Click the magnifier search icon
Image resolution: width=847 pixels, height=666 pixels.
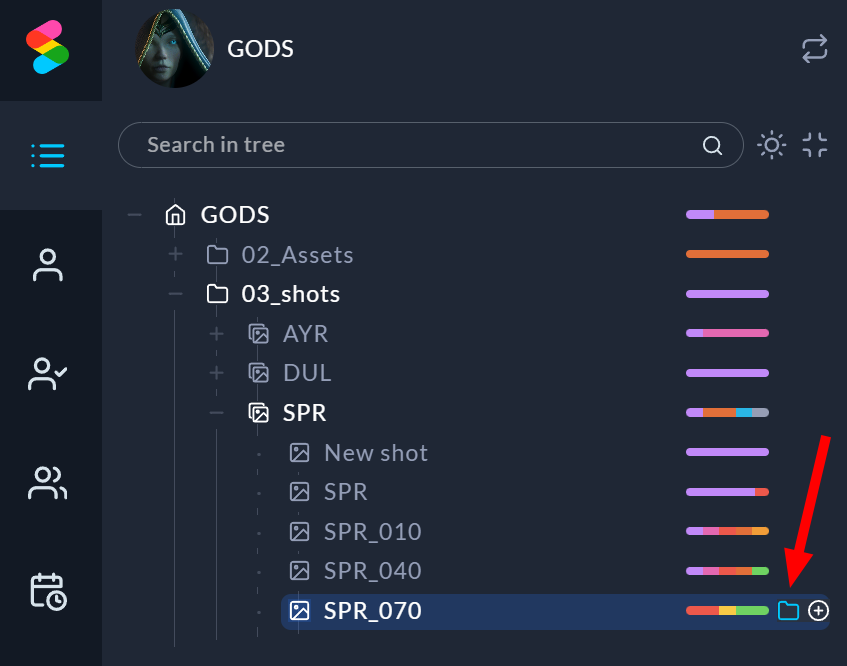713,146
